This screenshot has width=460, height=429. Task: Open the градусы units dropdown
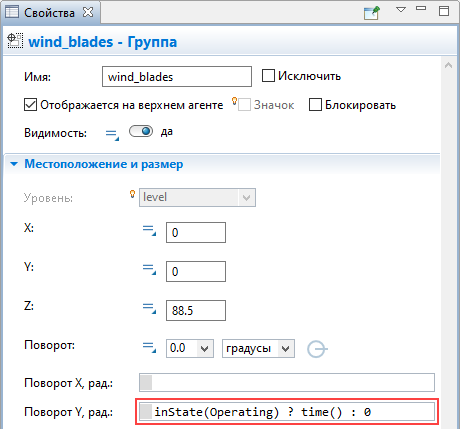285,349
